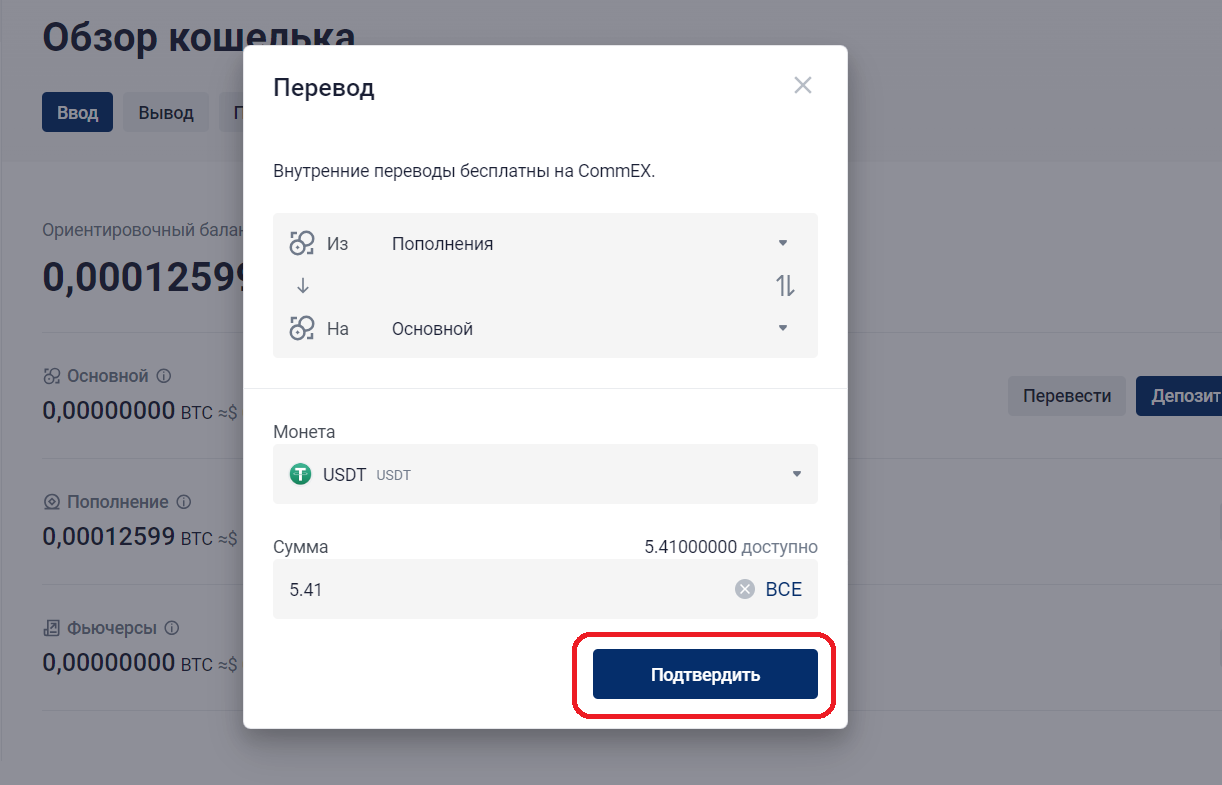The height and width of the screenshot is (785, 1222).
Task: Open the На destination account dropdown
Action: click(x=783, y=328)
